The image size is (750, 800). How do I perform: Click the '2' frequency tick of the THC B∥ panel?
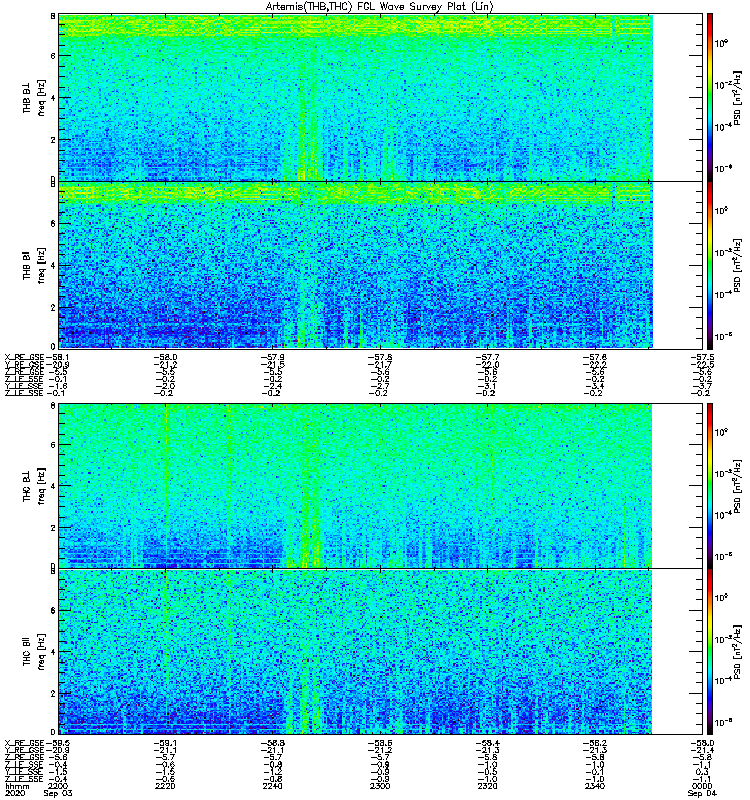click(x=53, y=694)
